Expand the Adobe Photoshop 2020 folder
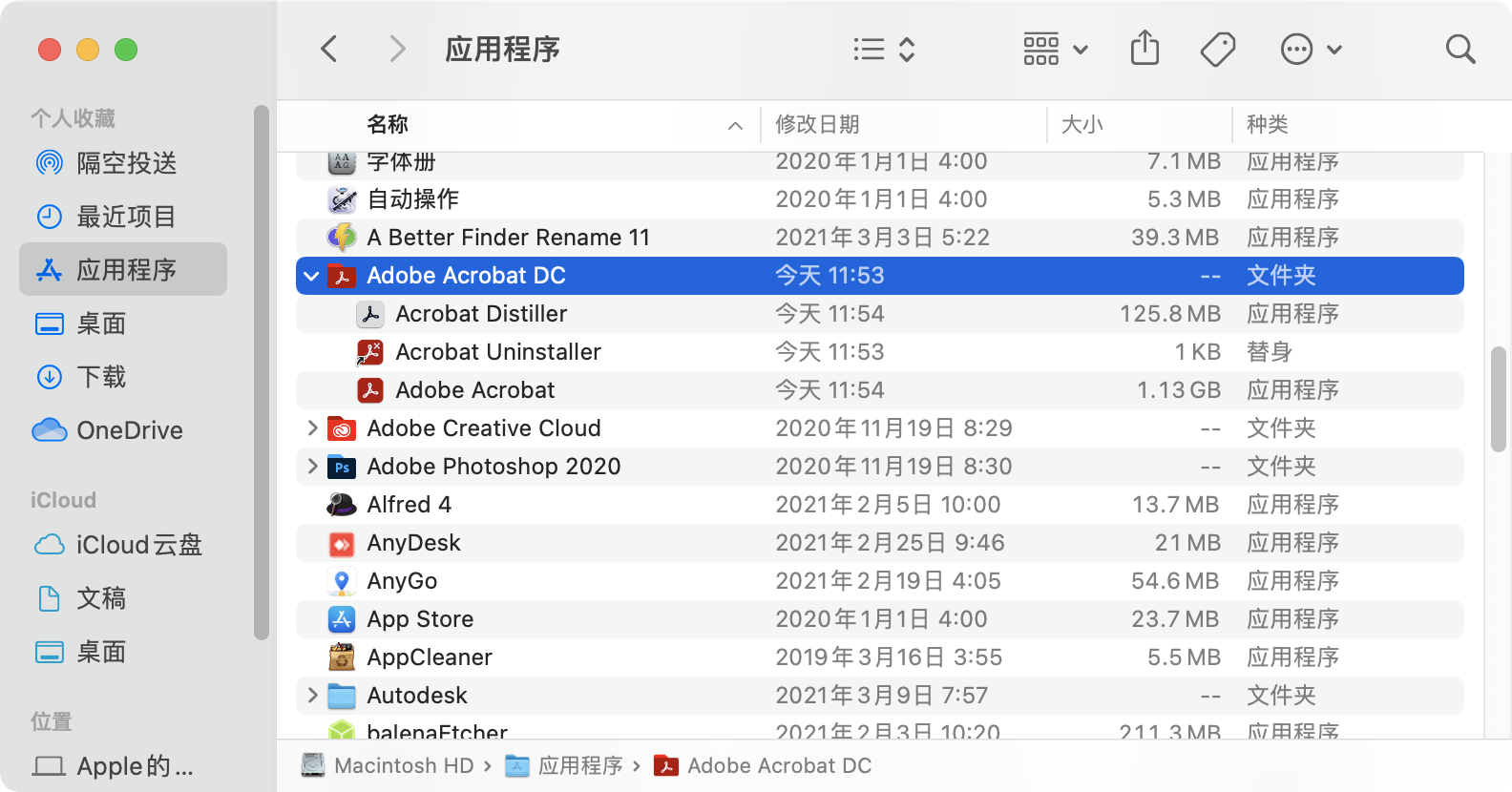Viewport: 1512px width, 792px height. tap(312, 467)
